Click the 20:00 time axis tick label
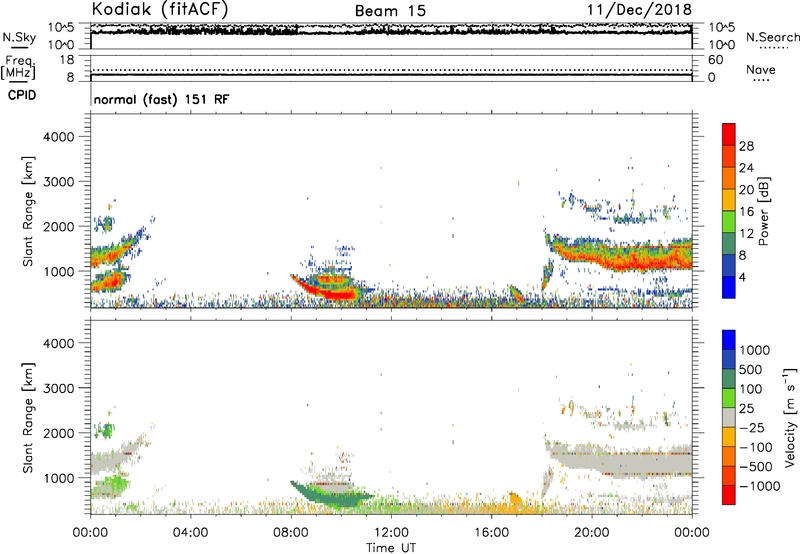 pyautogui.click(x=591, y=533)
